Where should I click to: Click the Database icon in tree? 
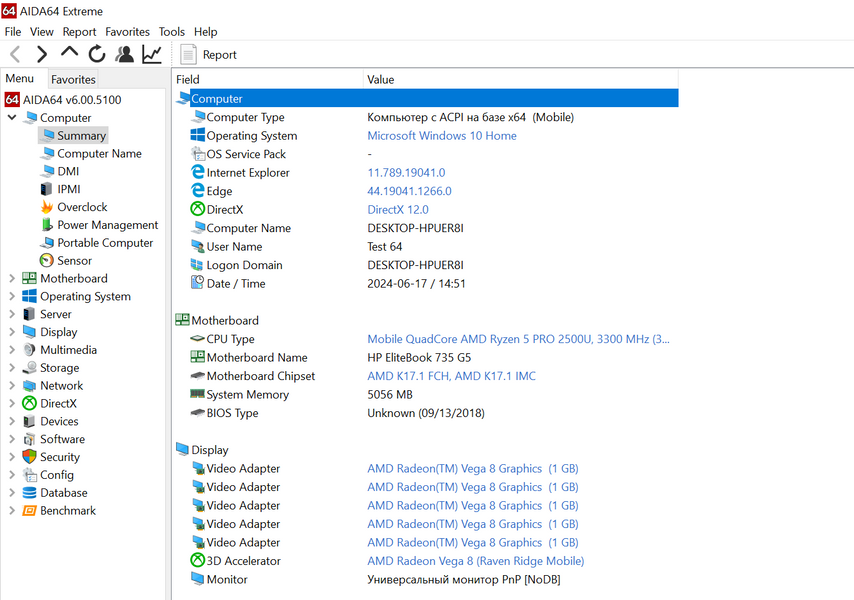[x=29, y=493]
